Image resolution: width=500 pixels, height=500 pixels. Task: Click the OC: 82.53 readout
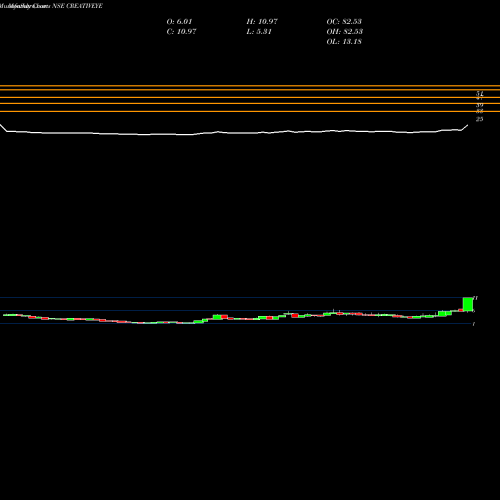(344, 21)
